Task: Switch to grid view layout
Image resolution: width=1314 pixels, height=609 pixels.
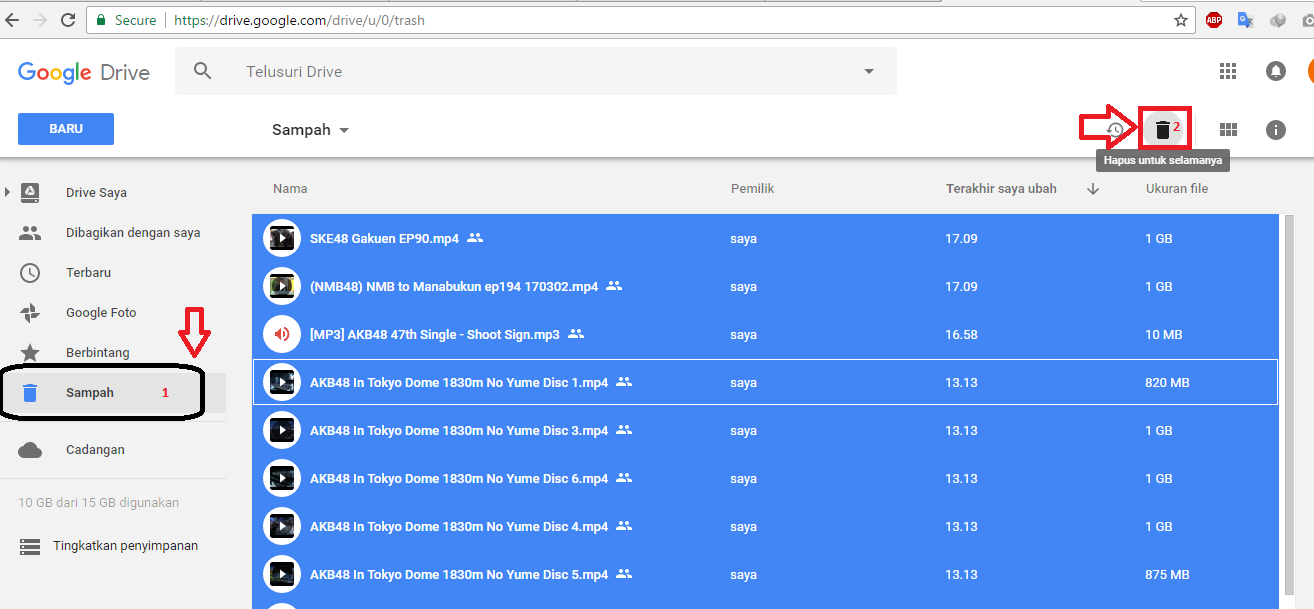Action: coord(1228,130)
